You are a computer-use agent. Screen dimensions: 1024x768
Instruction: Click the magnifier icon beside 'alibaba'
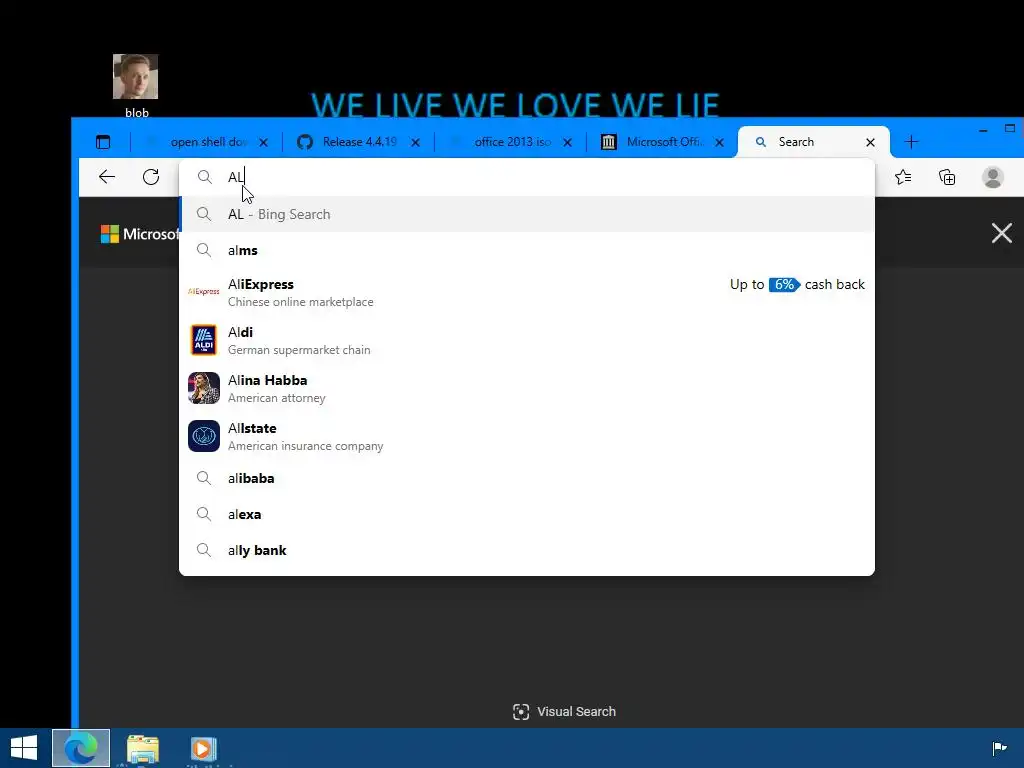point(204,478)
